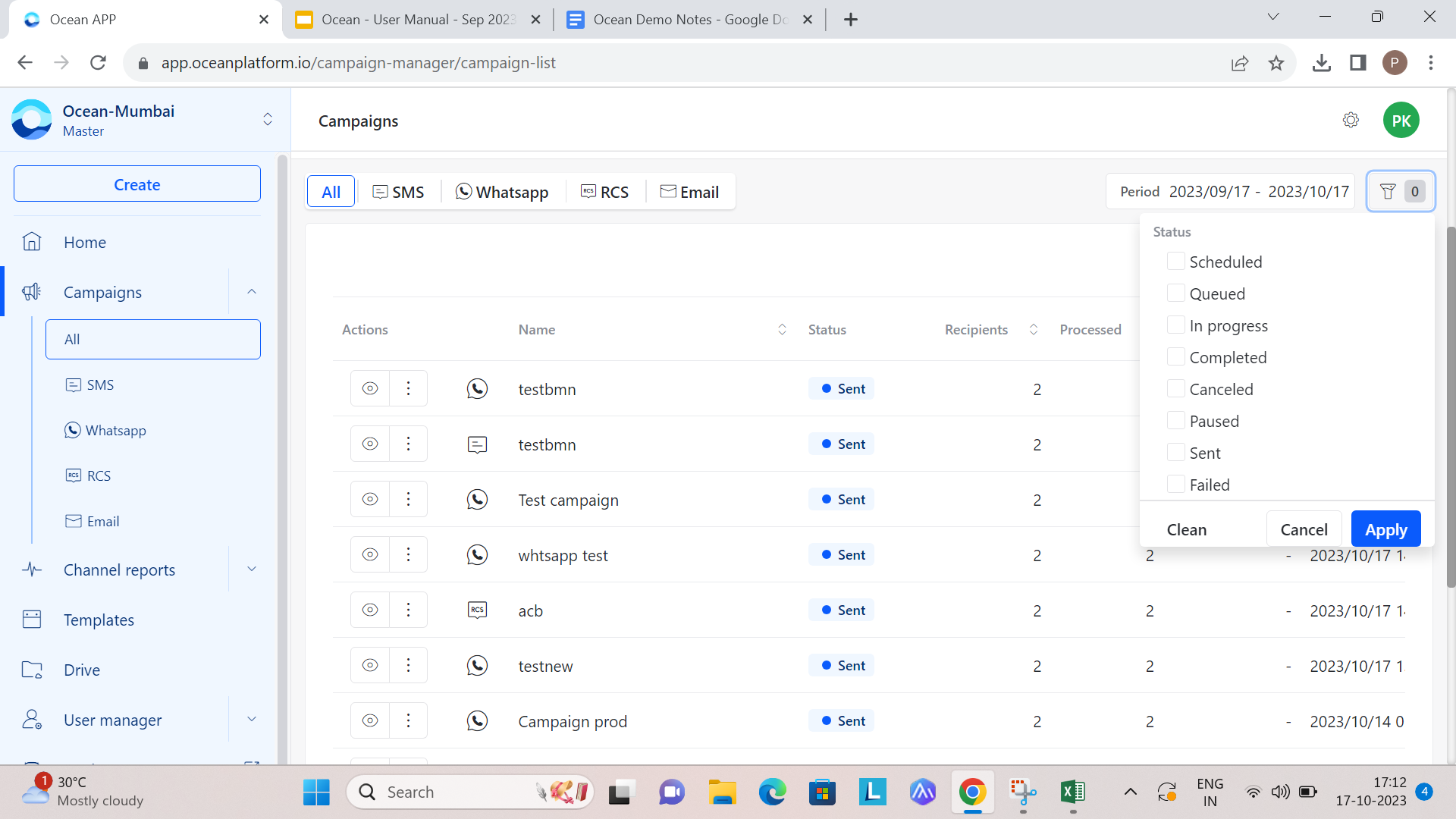Sort campaigns by Recipients column

coord(1033,330)
